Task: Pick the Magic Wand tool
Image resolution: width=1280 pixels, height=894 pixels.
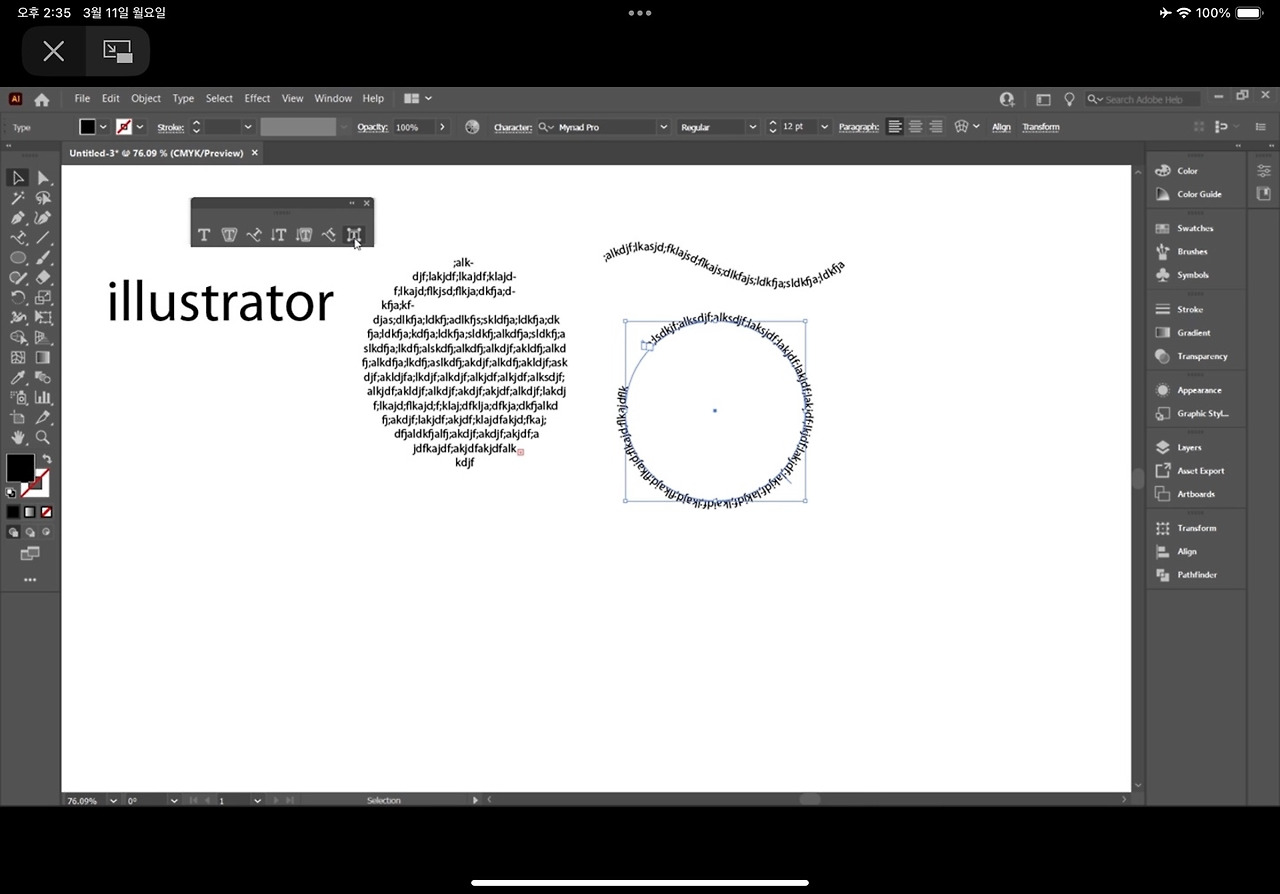Action: tap(18, 198)
